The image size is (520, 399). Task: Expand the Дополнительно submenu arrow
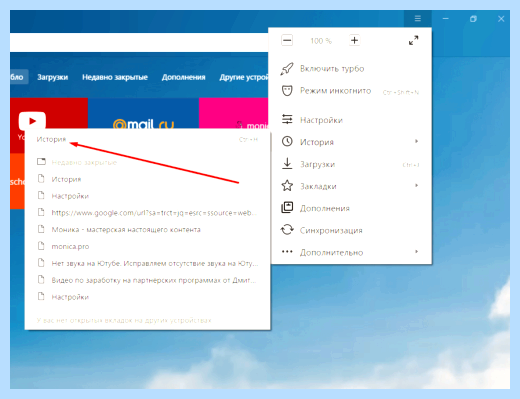416,252
